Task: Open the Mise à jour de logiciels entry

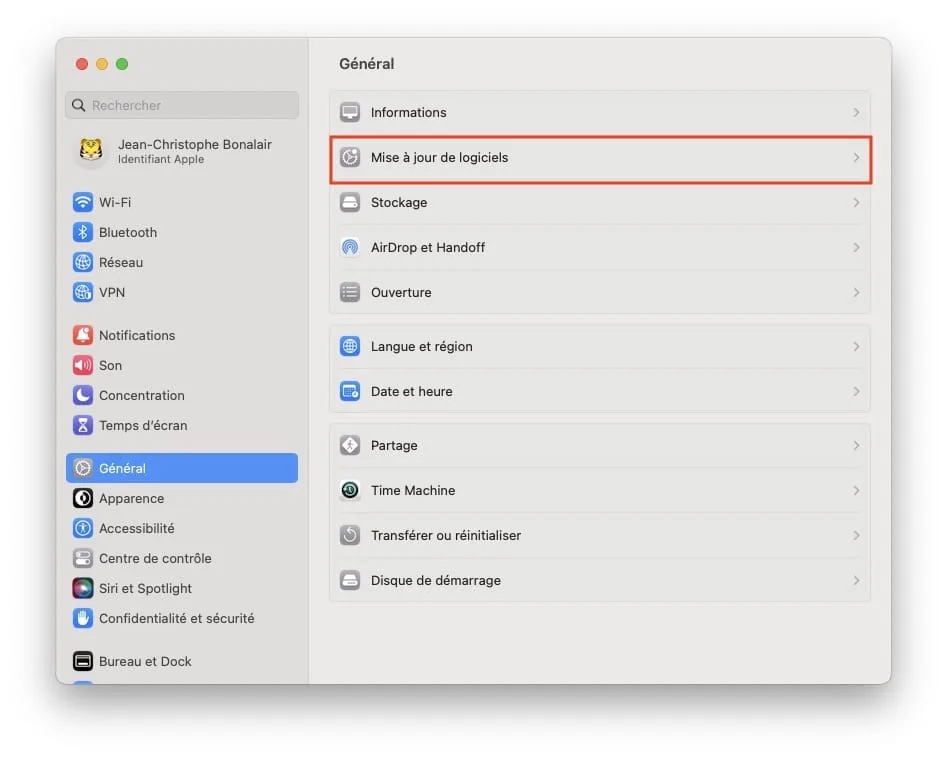Action: point(600,157)
